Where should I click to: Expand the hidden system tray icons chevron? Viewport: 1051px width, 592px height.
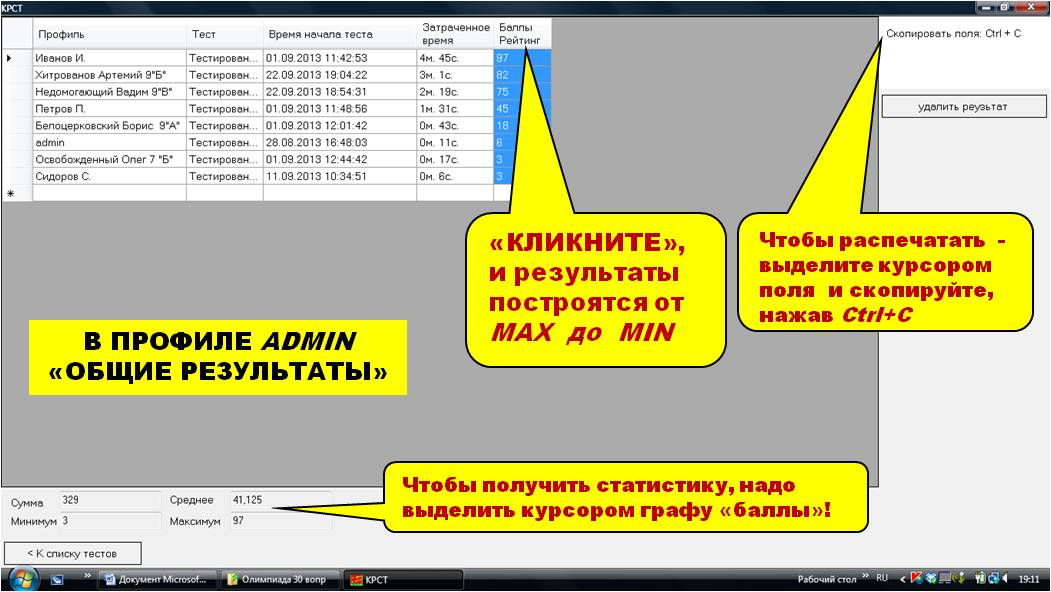pyautogui.click(x=903, y=578)
